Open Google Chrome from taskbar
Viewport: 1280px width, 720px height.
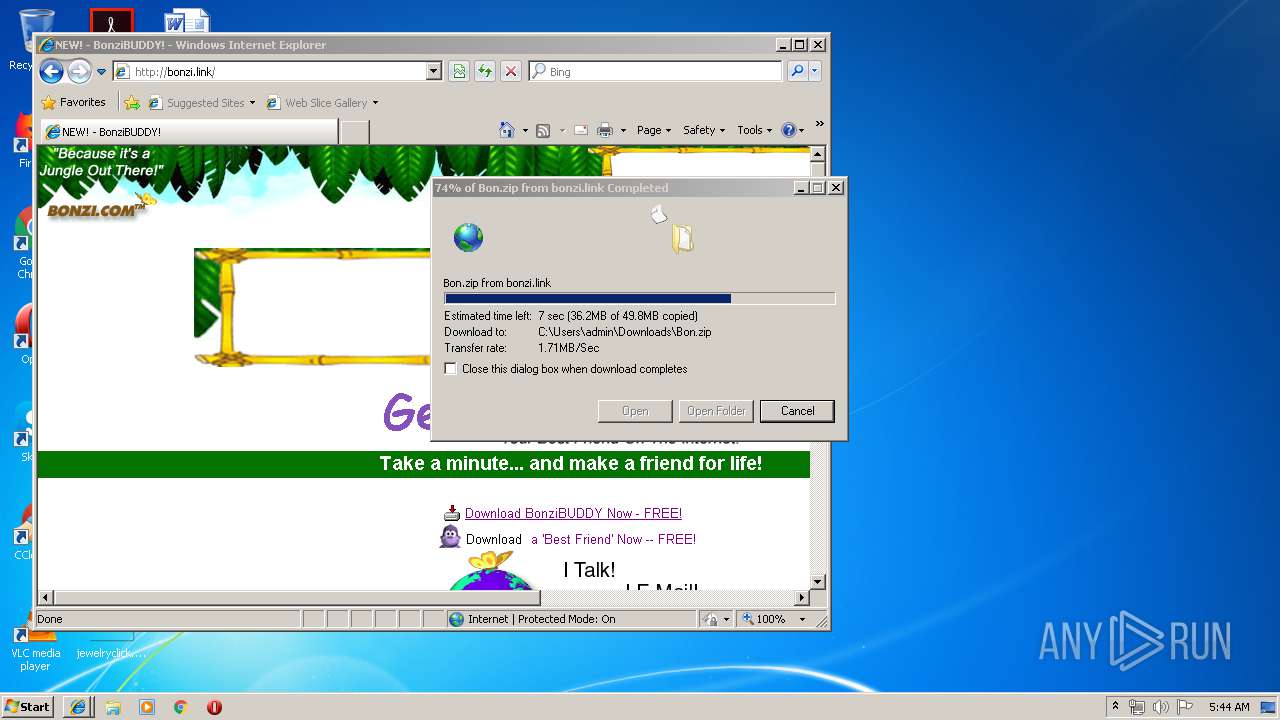click(x=181, y=707)
